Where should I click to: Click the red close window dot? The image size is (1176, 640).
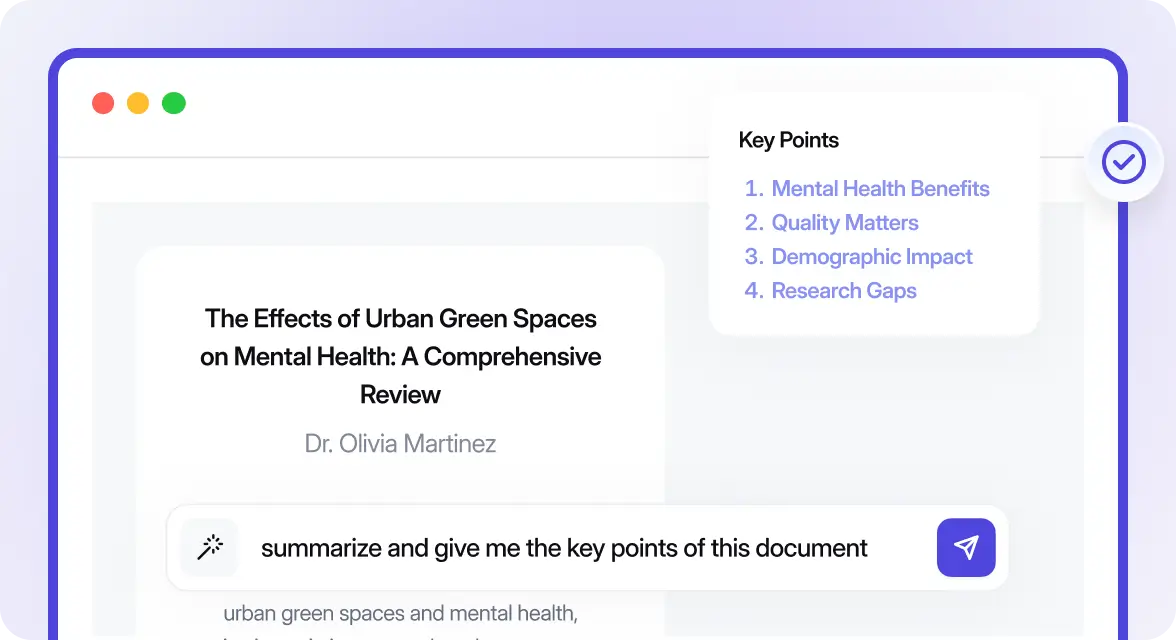(x=103, y=103)
